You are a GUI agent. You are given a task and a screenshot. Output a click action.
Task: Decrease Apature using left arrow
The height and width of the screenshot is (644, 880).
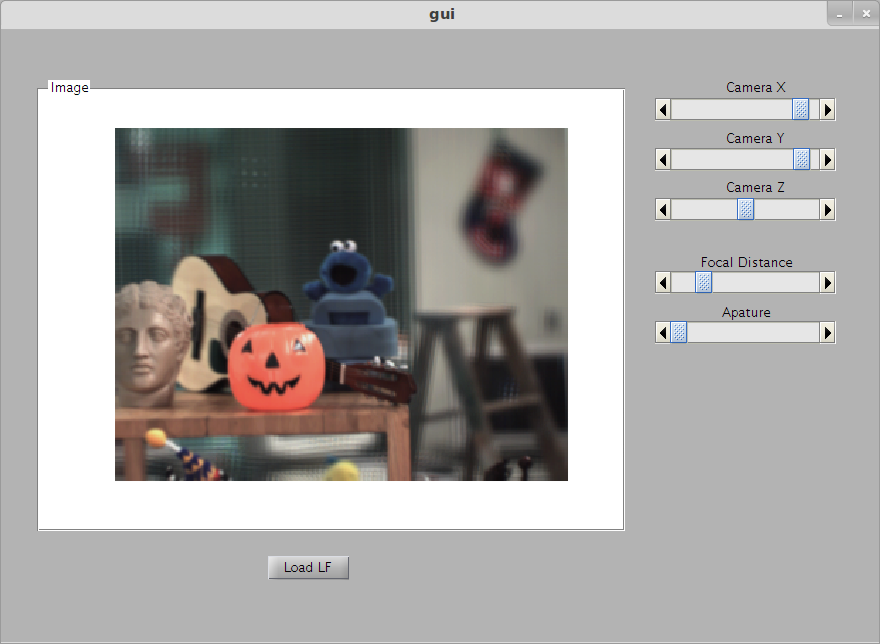click(663, 332)
